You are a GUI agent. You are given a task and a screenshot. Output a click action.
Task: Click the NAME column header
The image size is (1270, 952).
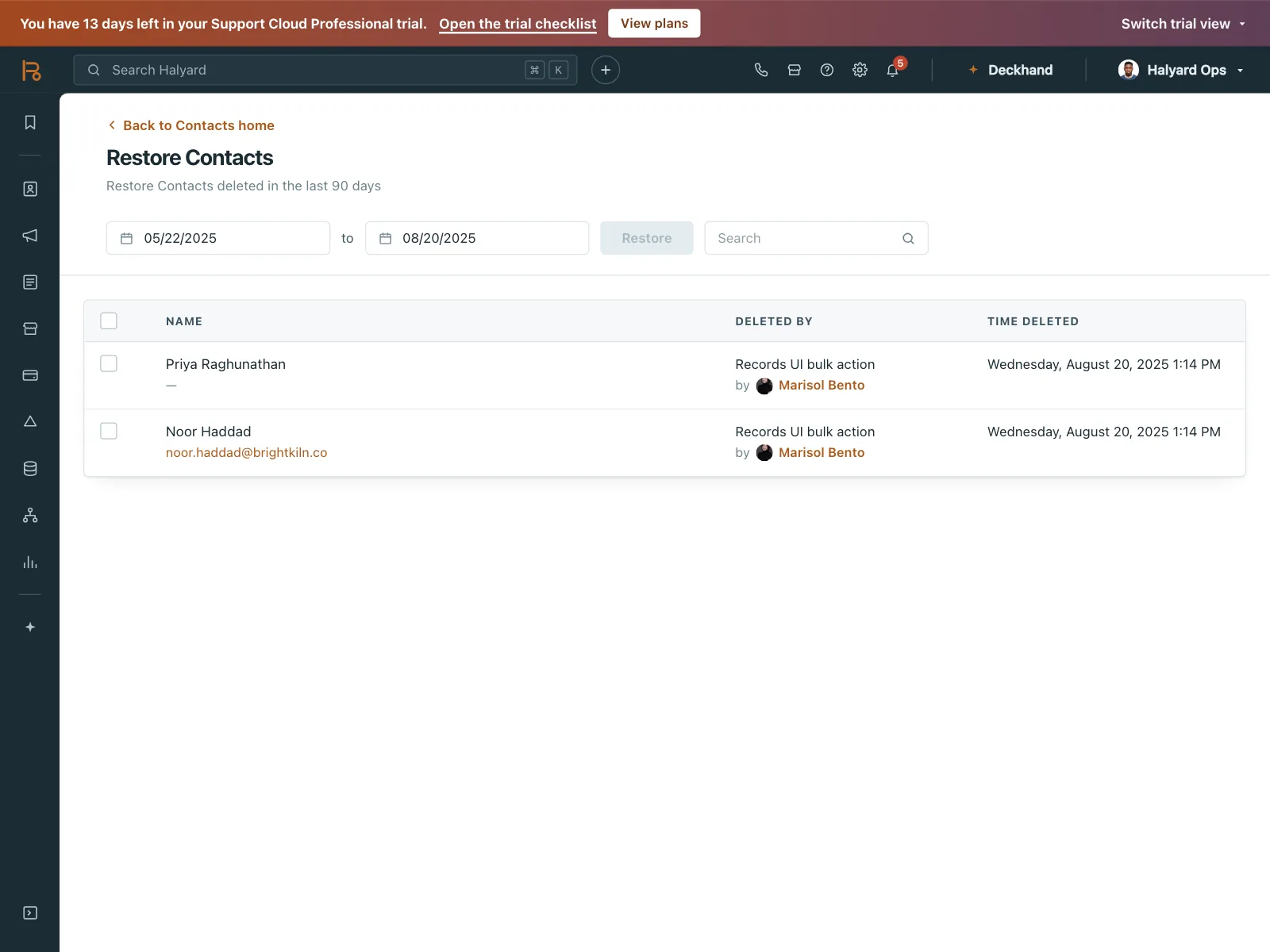pyautogui.click(x=184, y=321)
